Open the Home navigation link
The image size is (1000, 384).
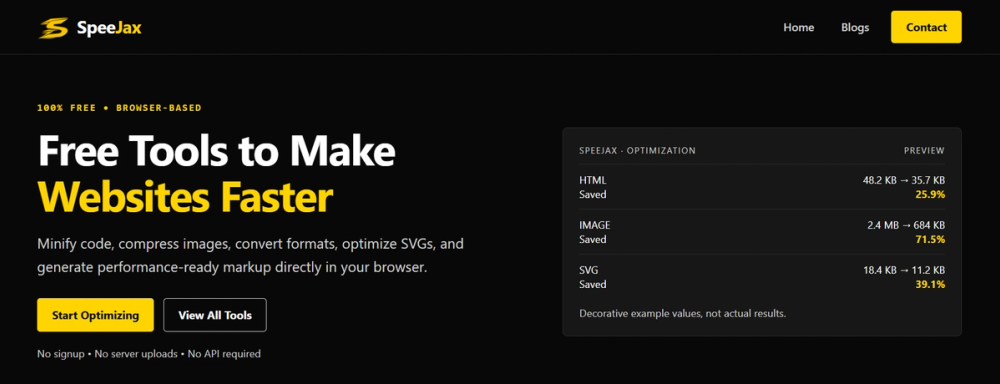click(798, 27)
